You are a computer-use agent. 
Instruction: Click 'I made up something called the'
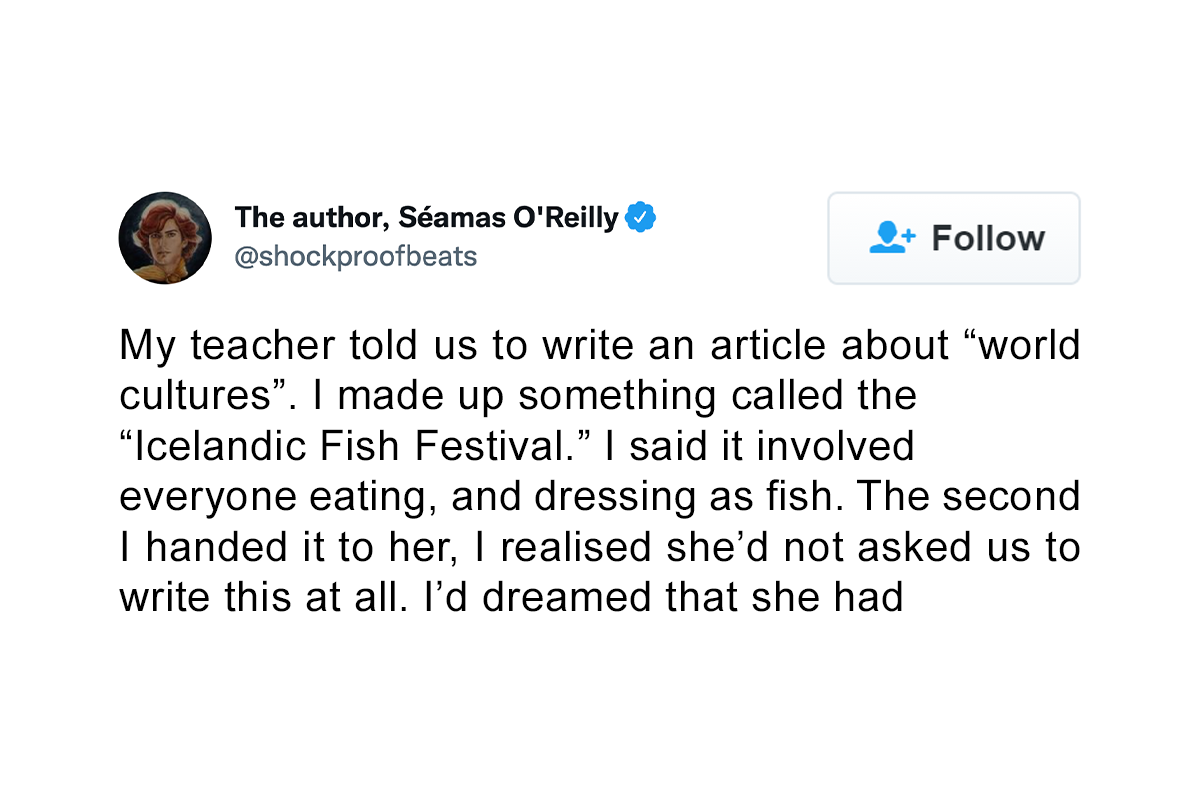tap(613, 396)
